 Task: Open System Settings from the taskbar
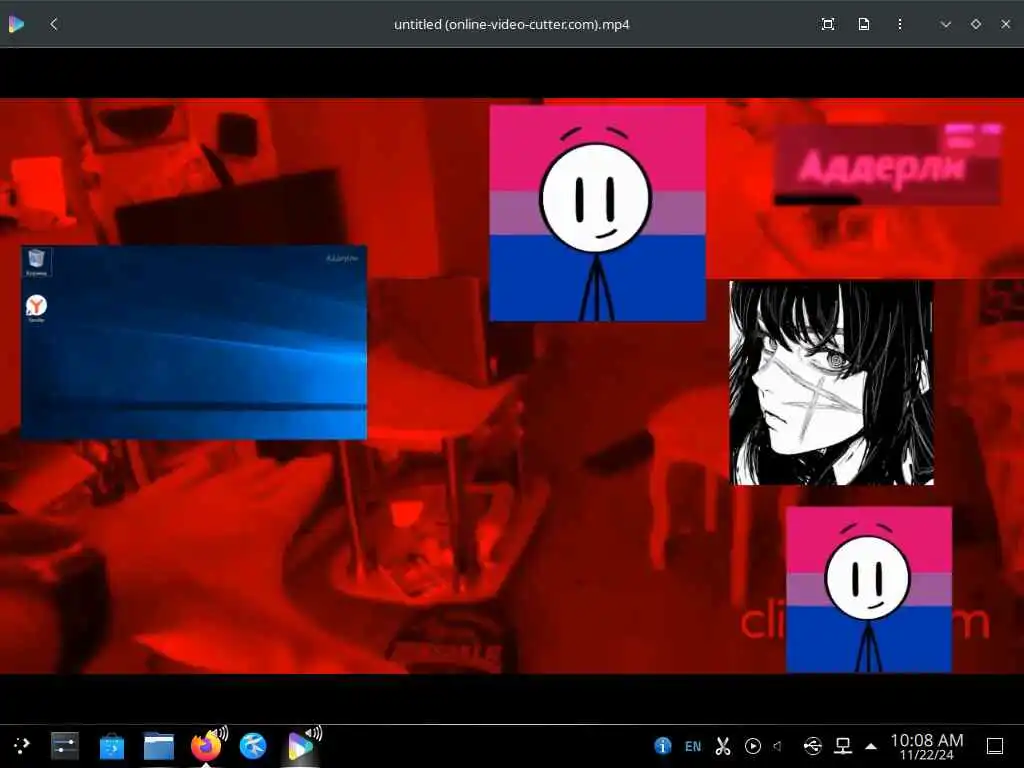(x=65, y=746)
